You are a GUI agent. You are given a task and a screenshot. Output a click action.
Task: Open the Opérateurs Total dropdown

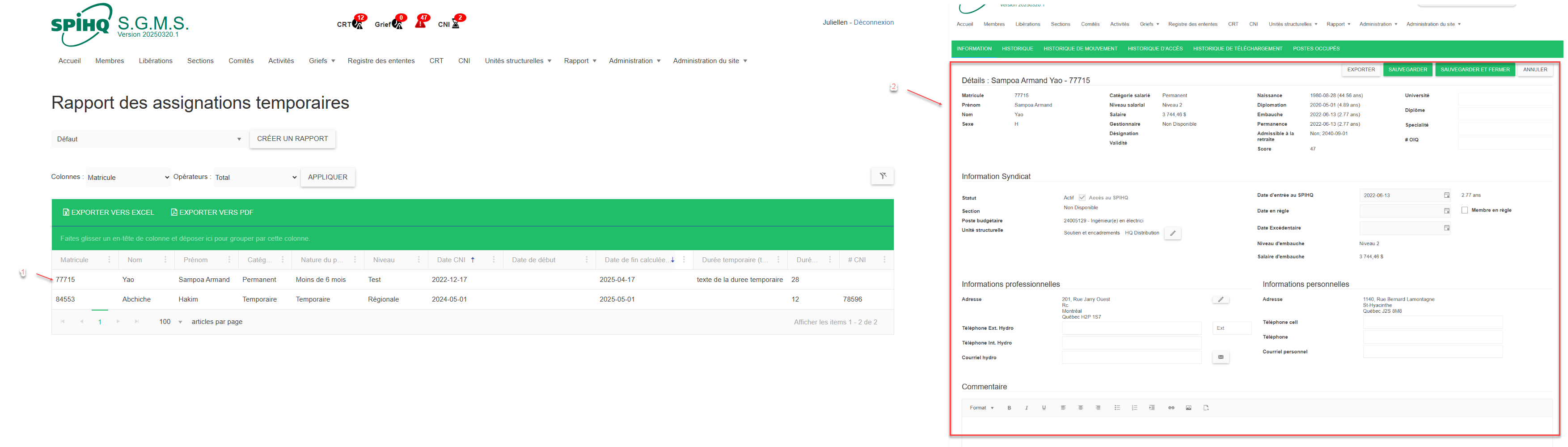point(256,178)
